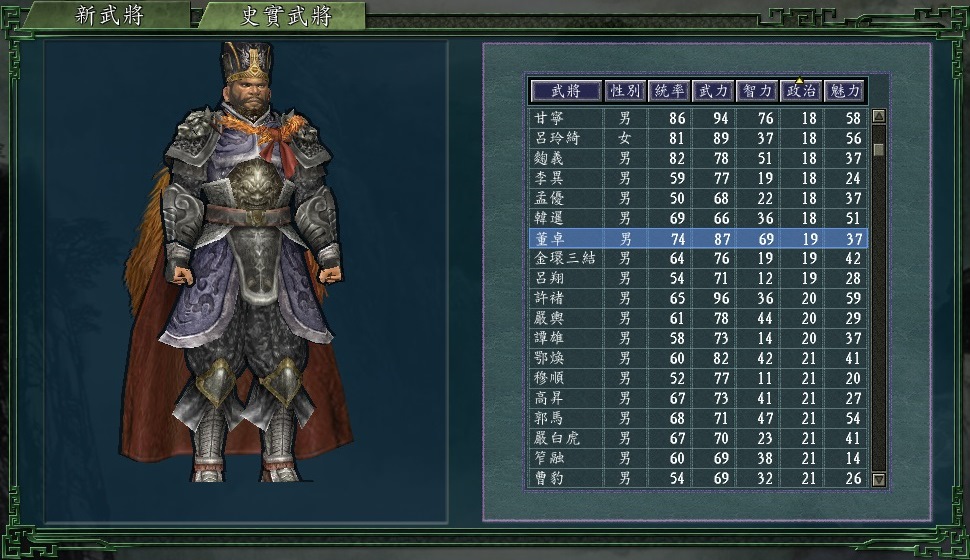Select 許褚 from the officer list

(698, 298)
